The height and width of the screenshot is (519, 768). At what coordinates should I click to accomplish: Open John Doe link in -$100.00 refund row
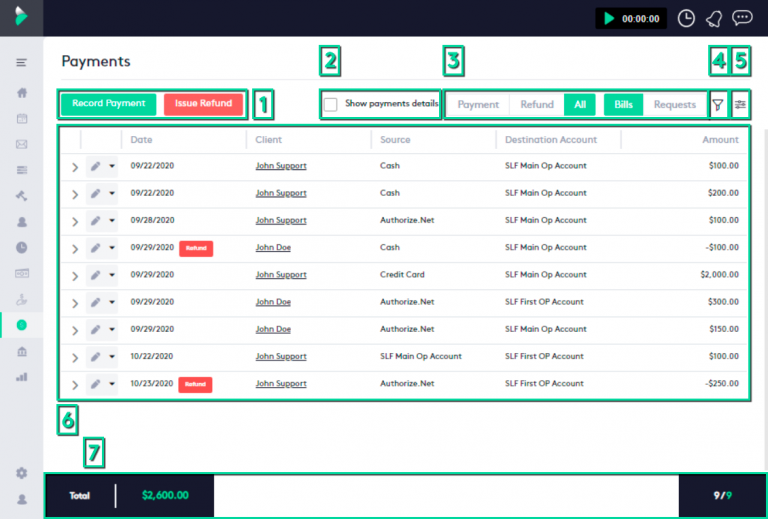273,248
